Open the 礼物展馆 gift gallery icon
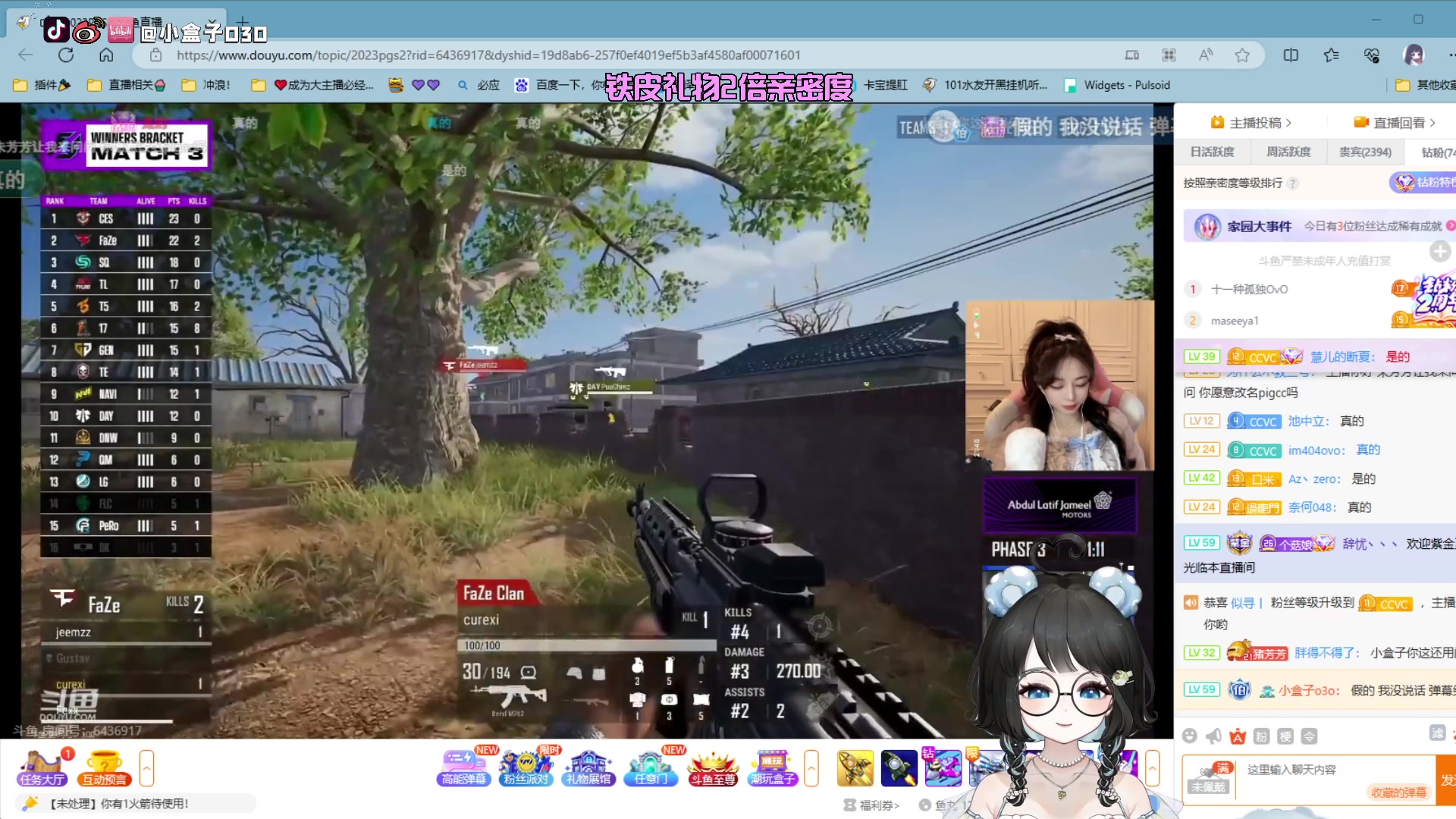Screen dimensions: 1456x819 (x=588, y=767)
